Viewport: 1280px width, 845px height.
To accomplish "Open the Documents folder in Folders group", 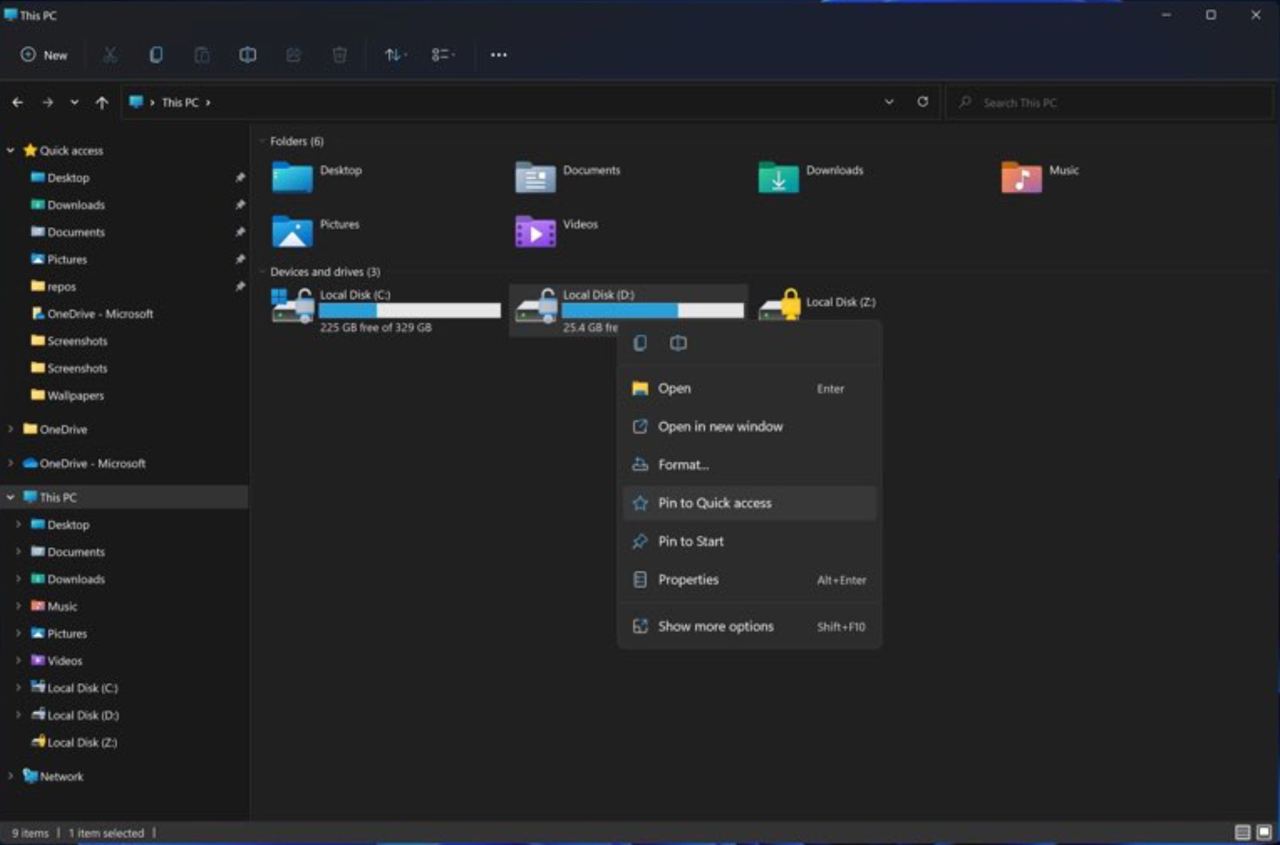I will pos(568,177).
